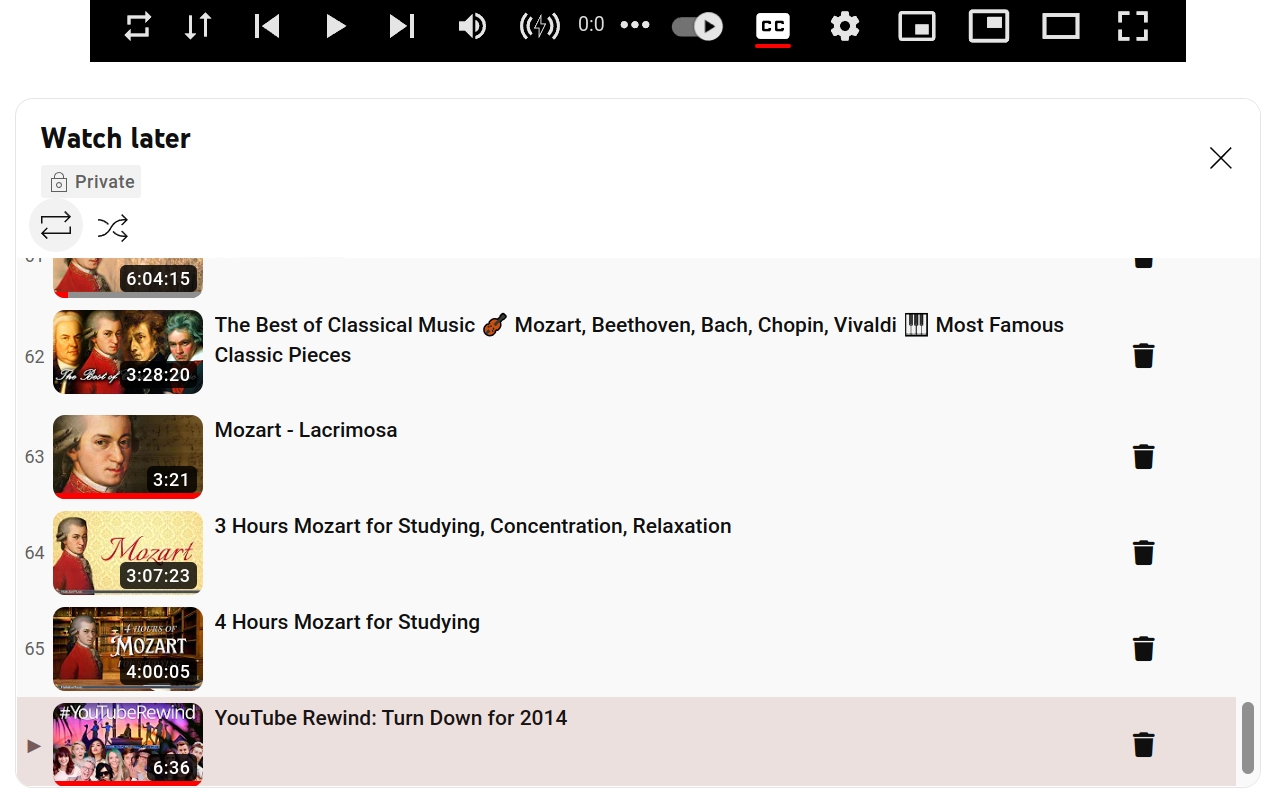Remove Mozart - Lacrimosa from playlist

1144,457
